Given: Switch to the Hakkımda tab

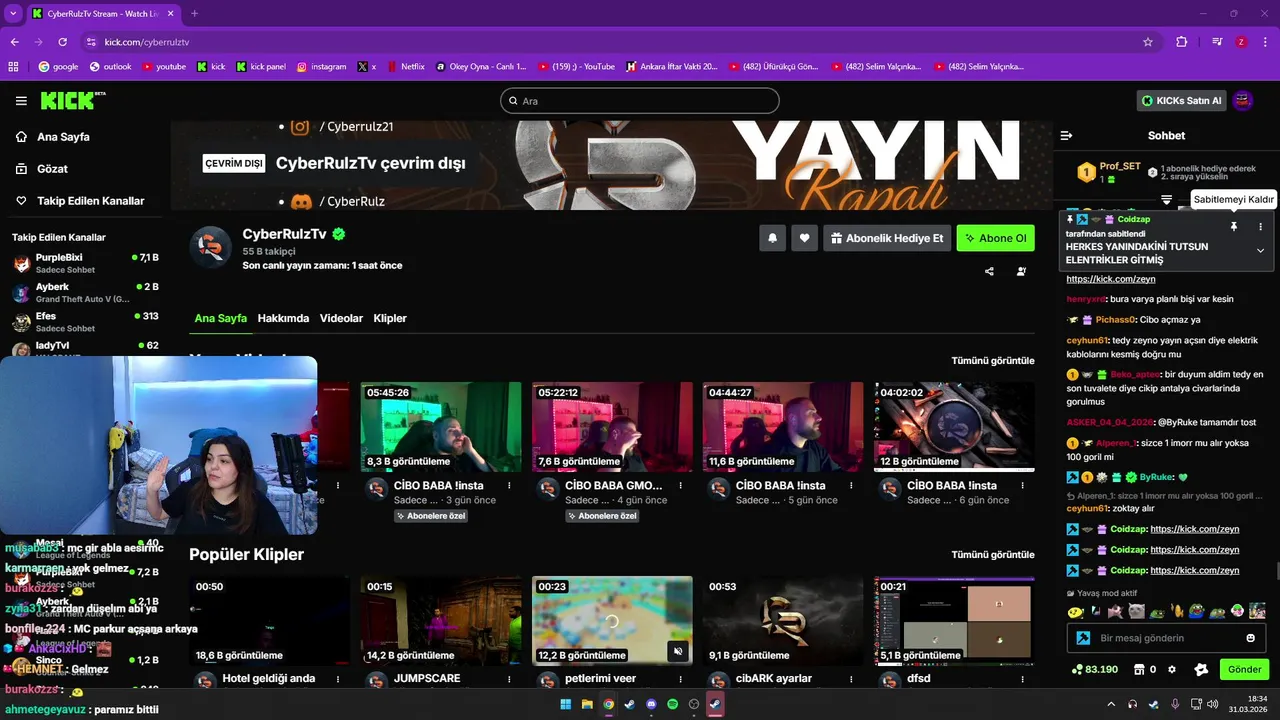Looking at the screenshot, I should click(283, 318).
